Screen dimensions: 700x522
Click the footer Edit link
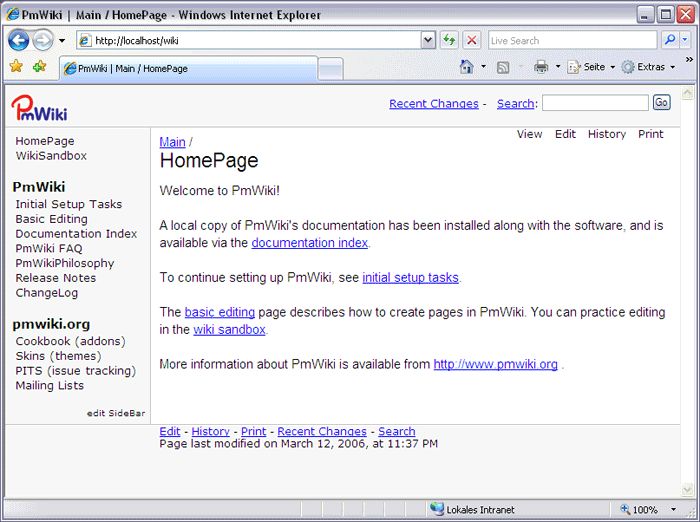pos(170,431)
